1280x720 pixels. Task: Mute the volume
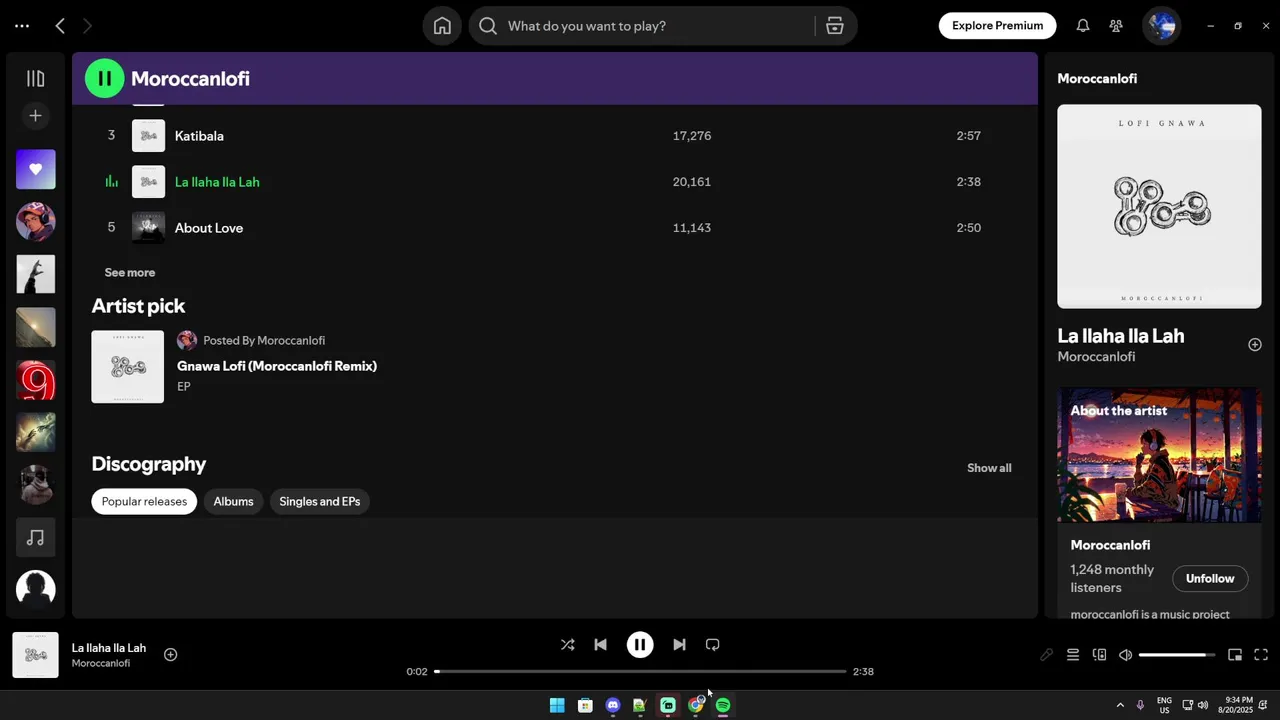(1125, 655)
